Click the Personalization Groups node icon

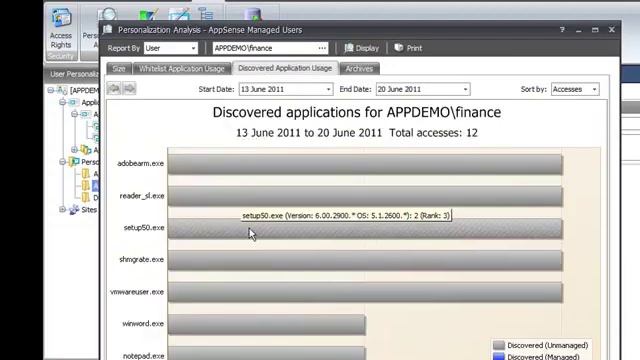click(x=74, y=162)
